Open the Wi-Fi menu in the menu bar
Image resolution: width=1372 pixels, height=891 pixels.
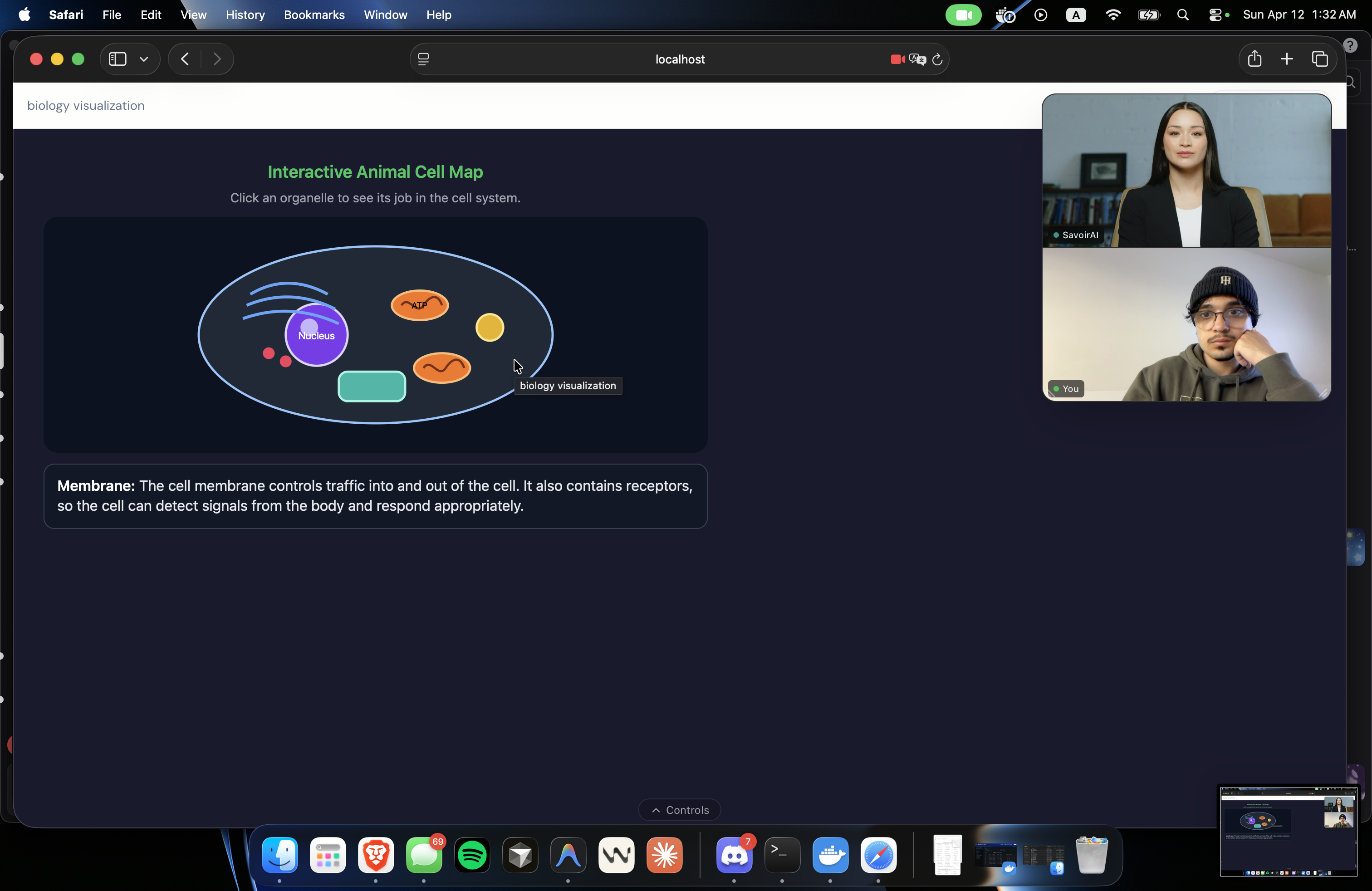(x=1112, y=15)
